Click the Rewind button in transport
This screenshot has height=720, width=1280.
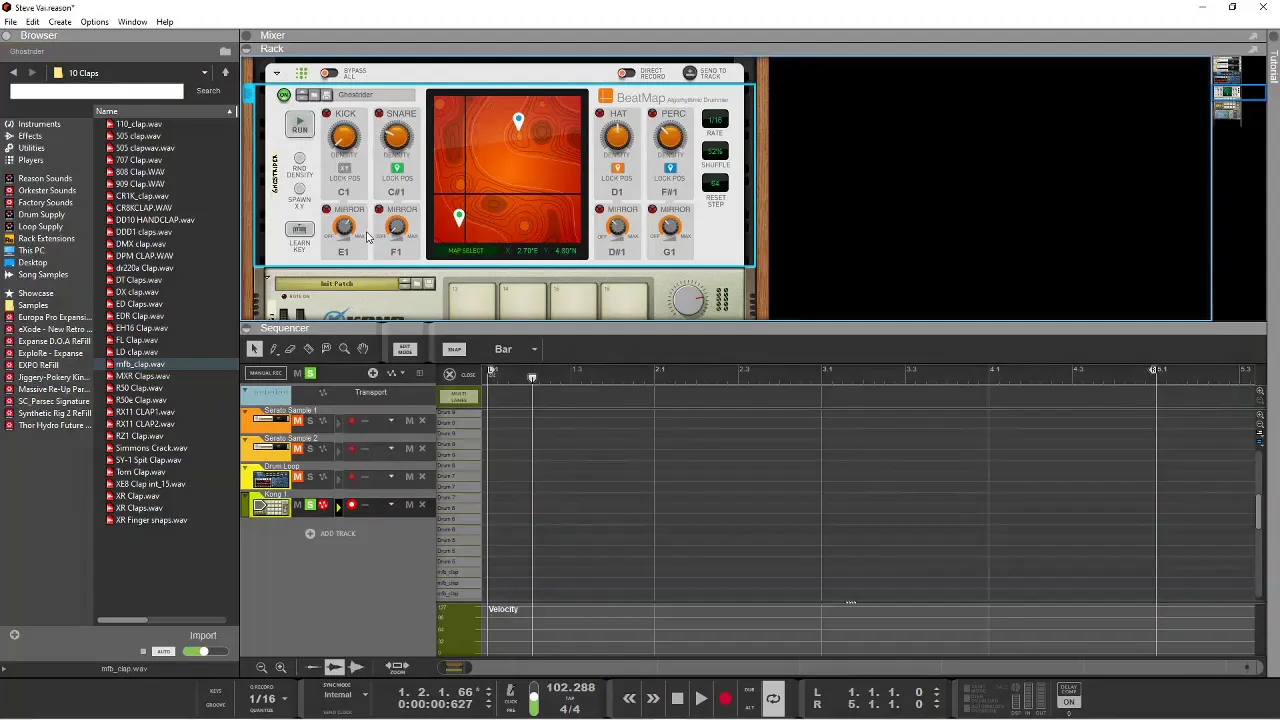[x=629, y=699]
